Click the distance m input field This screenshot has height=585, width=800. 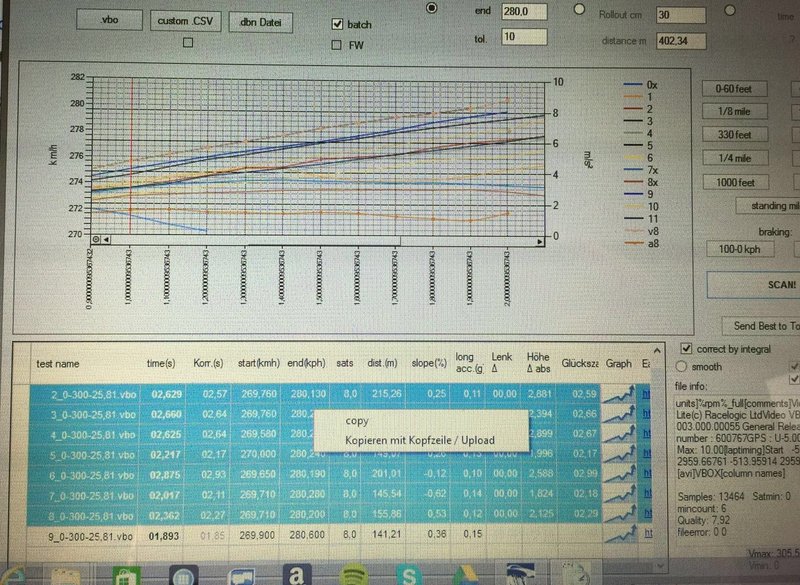[680, 41]
